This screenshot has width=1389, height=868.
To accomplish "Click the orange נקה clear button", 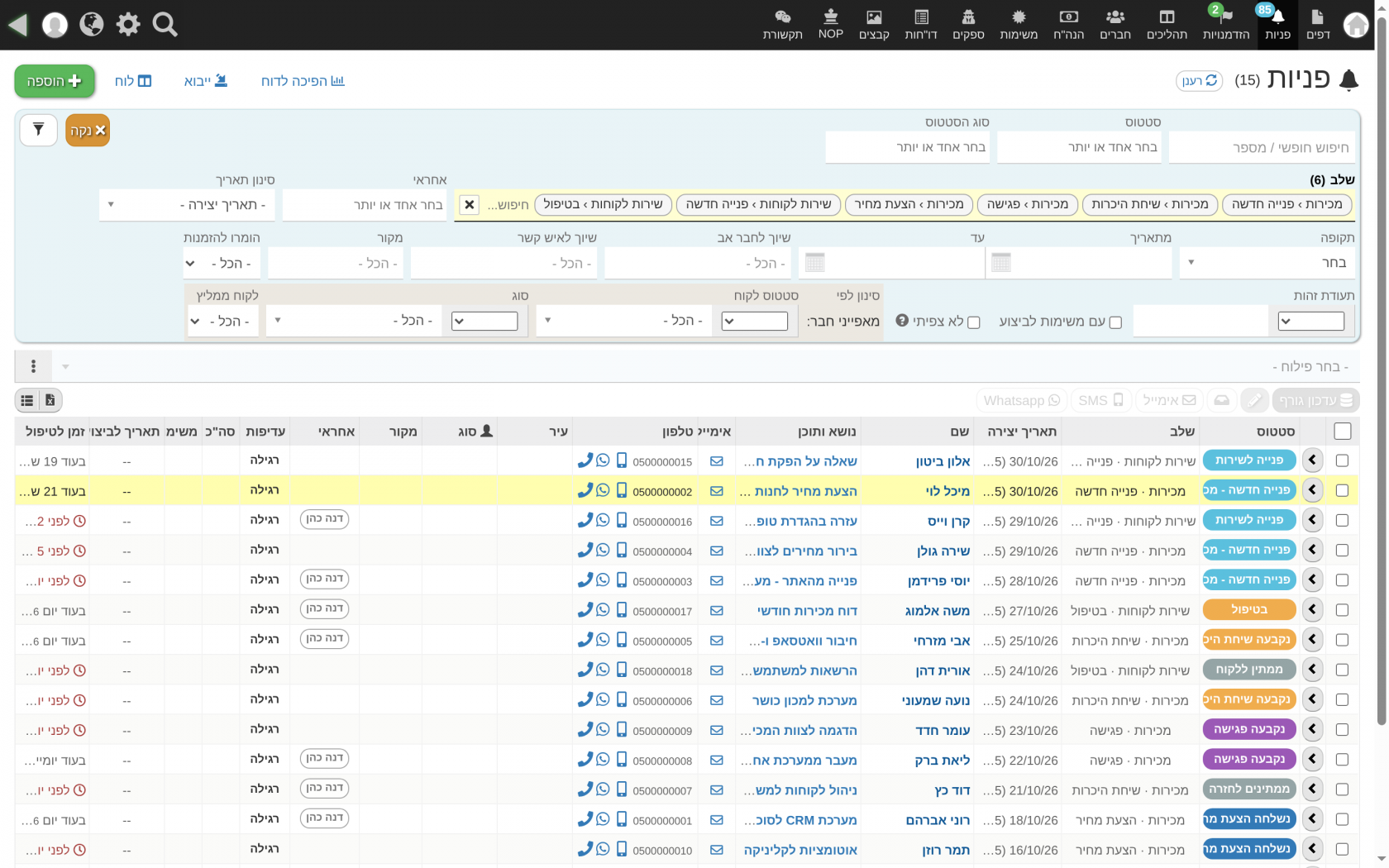I will click(88, 130).
